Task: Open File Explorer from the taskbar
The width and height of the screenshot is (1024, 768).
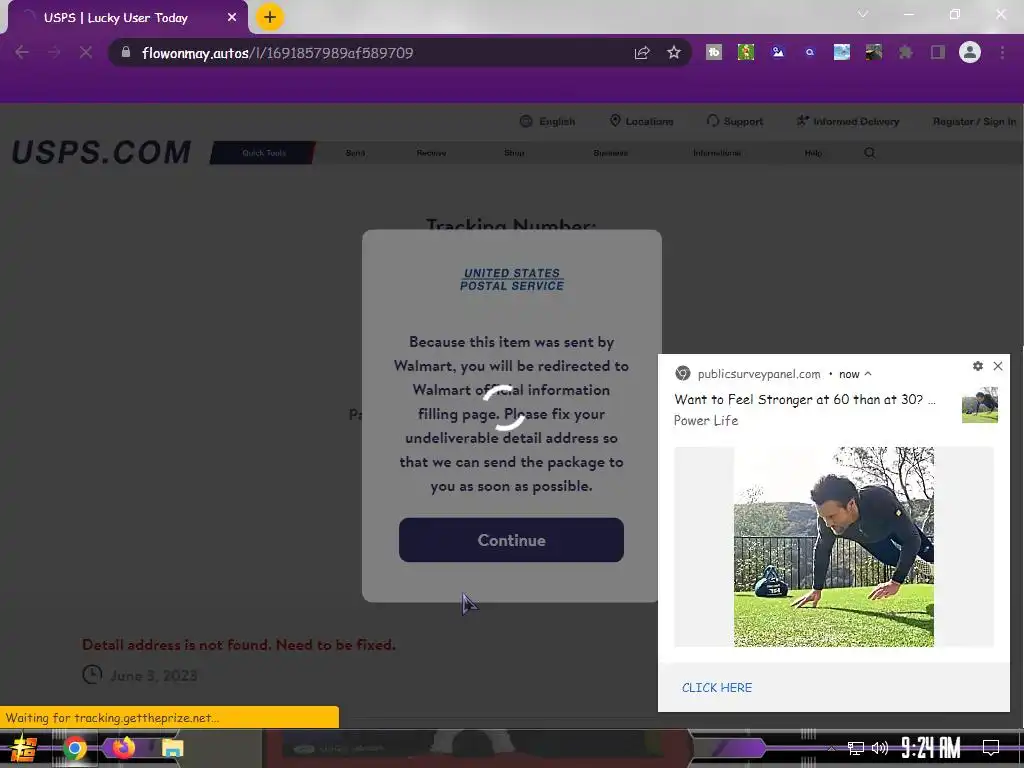Action: coord(172,748)
